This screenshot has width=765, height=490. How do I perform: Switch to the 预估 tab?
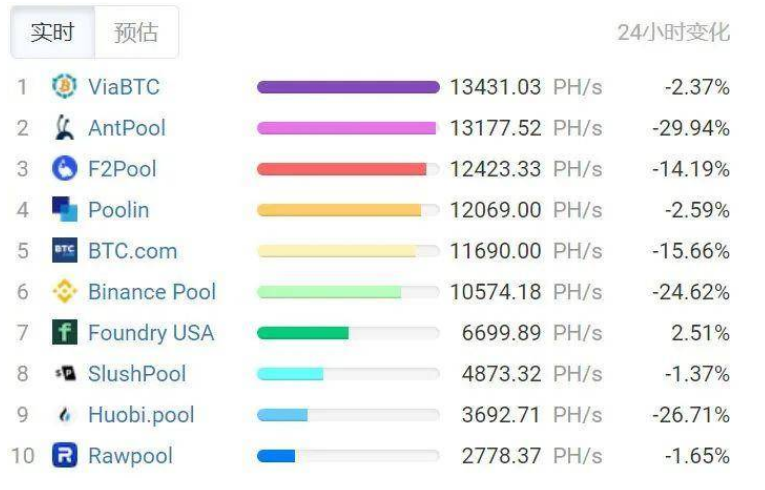click(x=136, y=33)
